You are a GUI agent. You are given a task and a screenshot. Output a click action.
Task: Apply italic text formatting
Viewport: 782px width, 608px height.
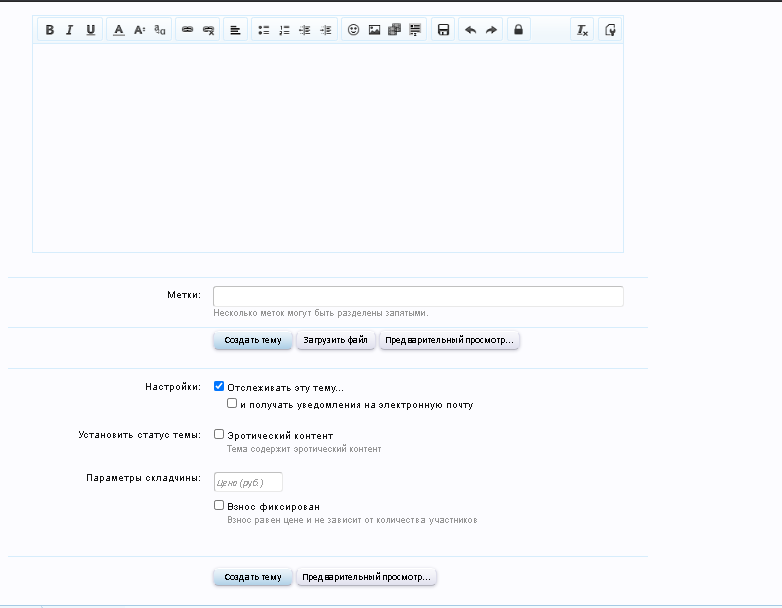point(69,30)
